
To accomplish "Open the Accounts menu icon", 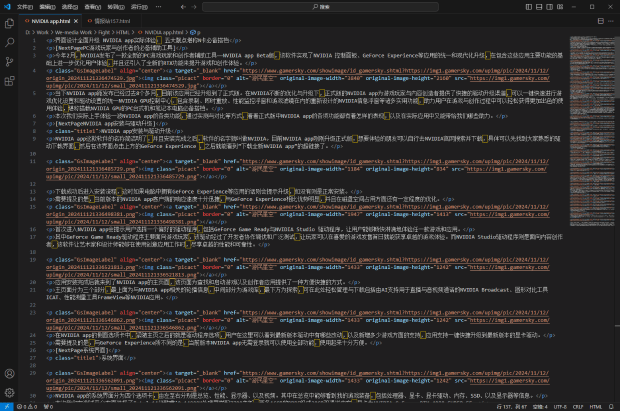I will pyautogui.click(x=9, y=373).
